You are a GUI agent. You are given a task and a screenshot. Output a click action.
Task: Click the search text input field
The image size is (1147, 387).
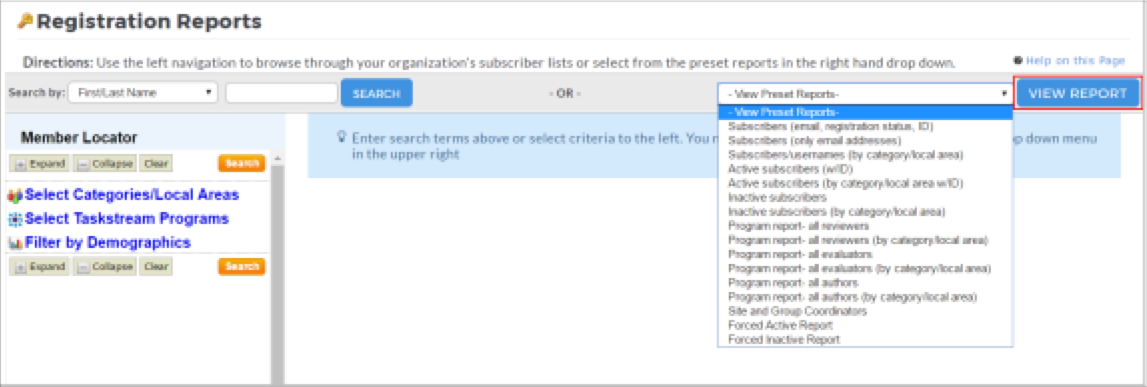(x=282, y=93)
